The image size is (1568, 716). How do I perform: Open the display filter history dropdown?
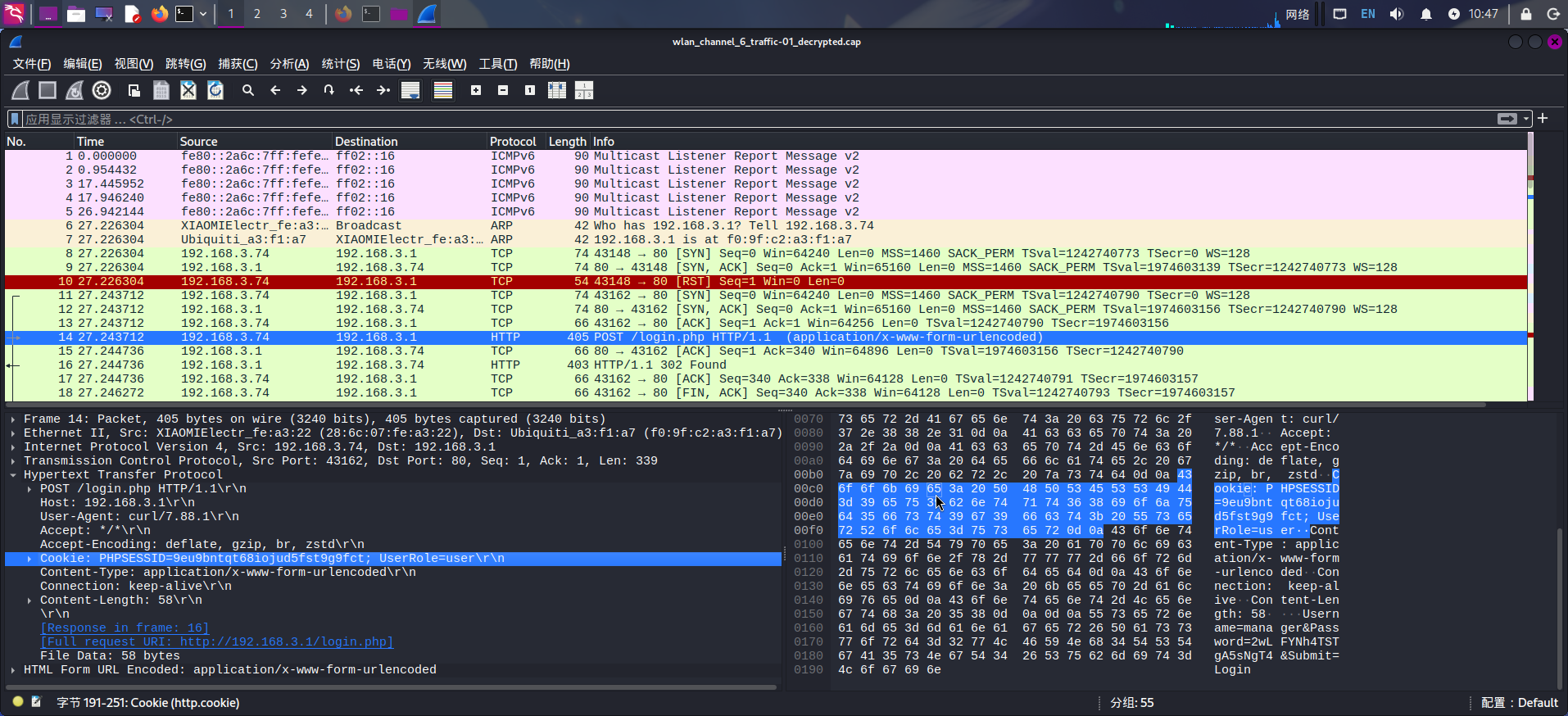pos(1526,119)
